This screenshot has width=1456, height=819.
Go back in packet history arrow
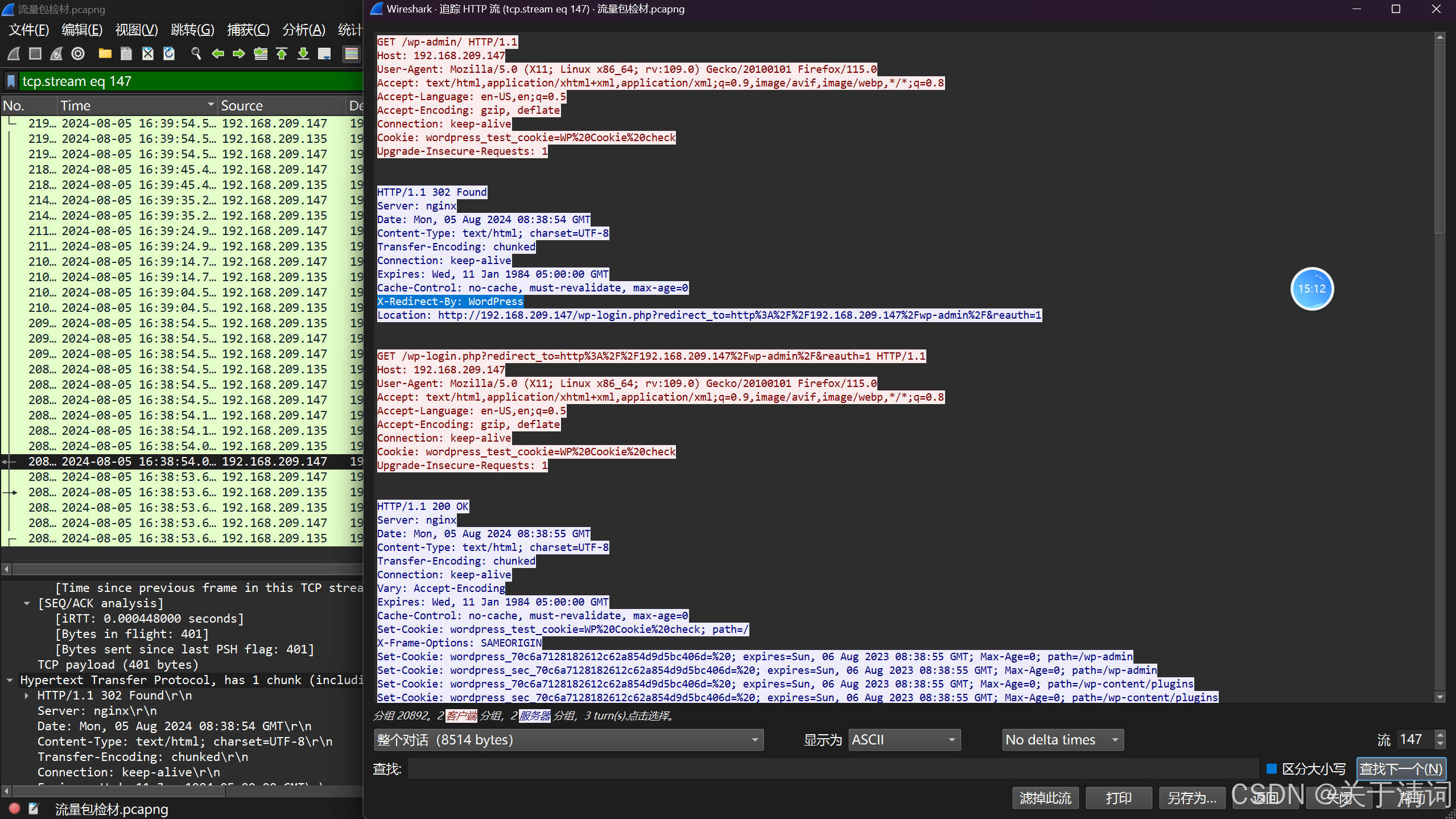(x=217, y=53)
